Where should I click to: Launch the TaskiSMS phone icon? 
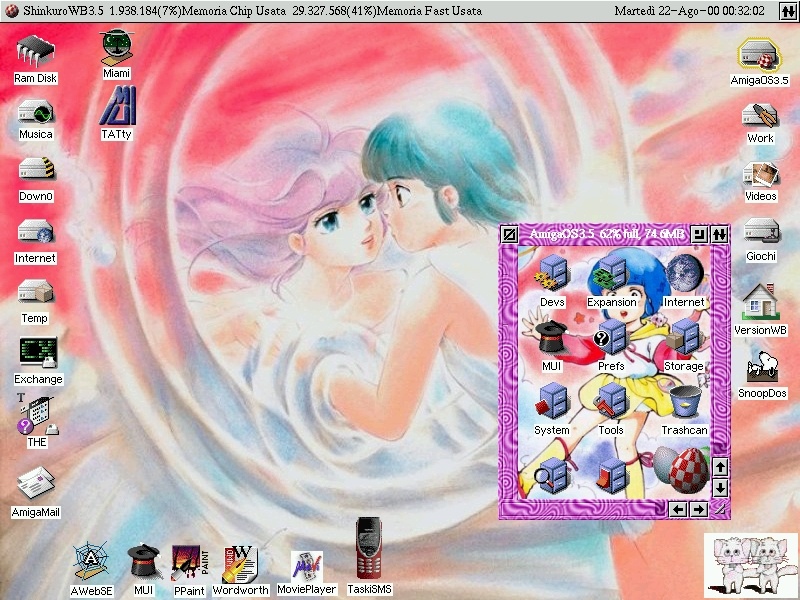369,548
